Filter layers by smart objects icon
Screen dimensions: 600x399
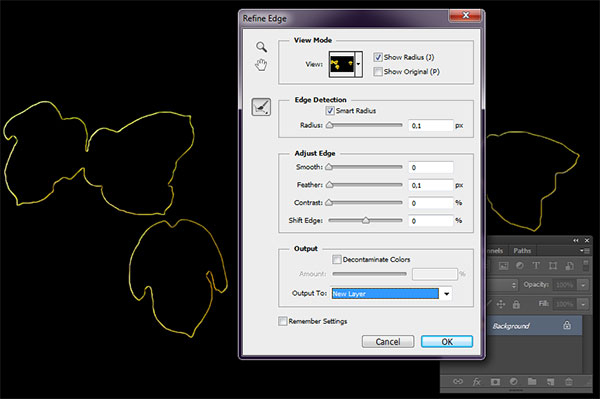[569, 265]
